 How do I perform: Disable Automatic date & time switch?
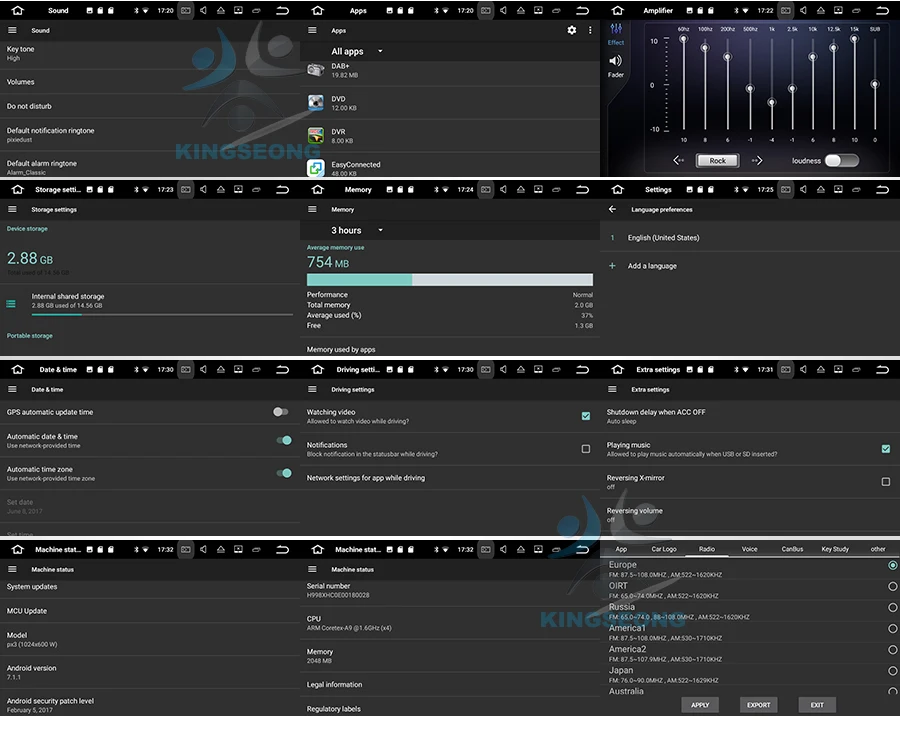(284, 440)
